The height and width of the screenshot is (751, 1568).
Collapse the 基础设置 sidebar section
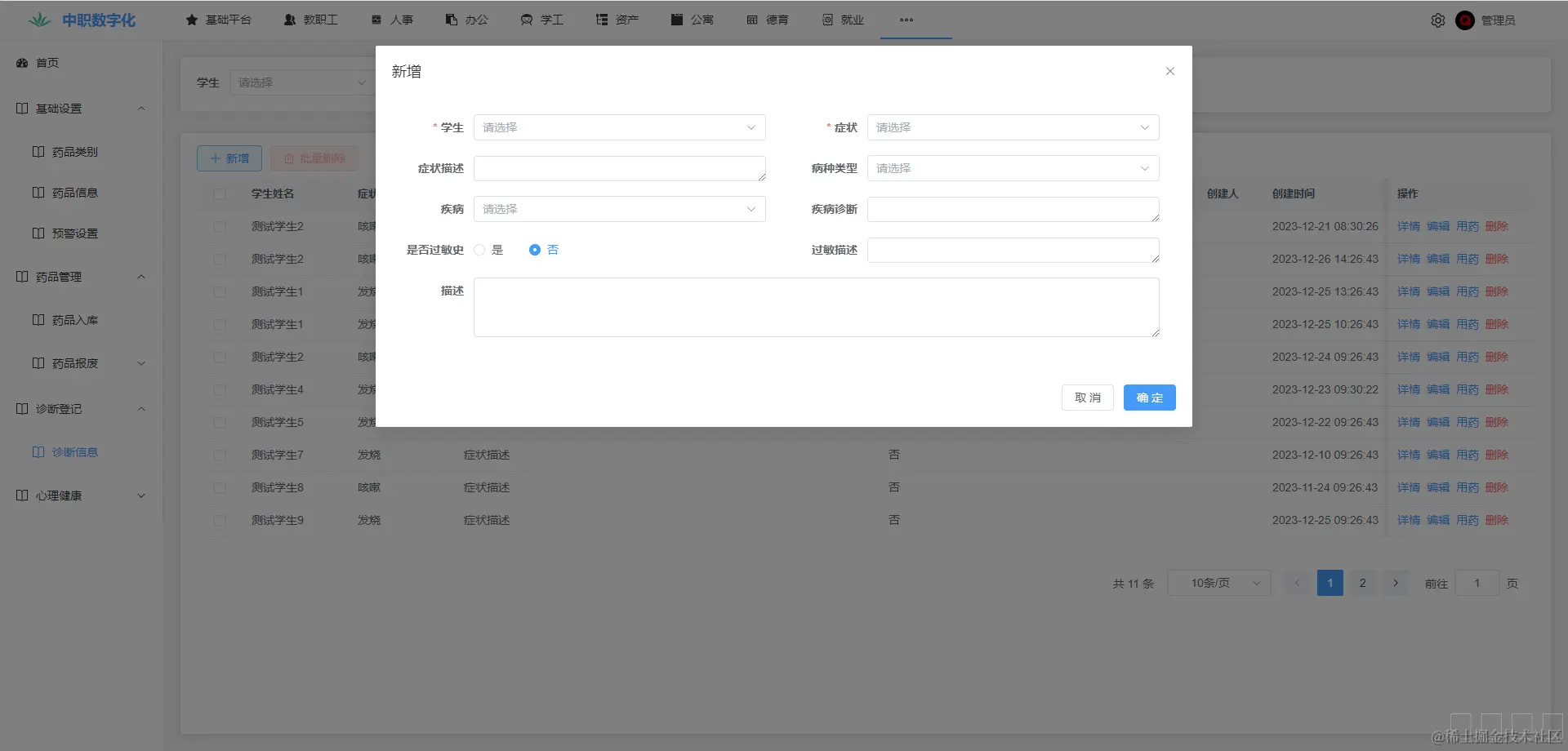click(x=141, y=109)
